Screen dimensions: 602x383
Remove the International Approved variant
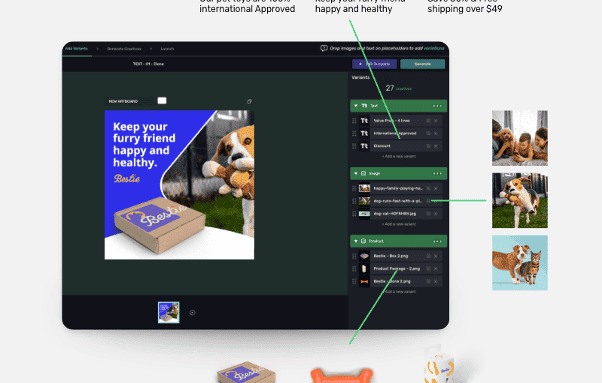pos(436,133)
